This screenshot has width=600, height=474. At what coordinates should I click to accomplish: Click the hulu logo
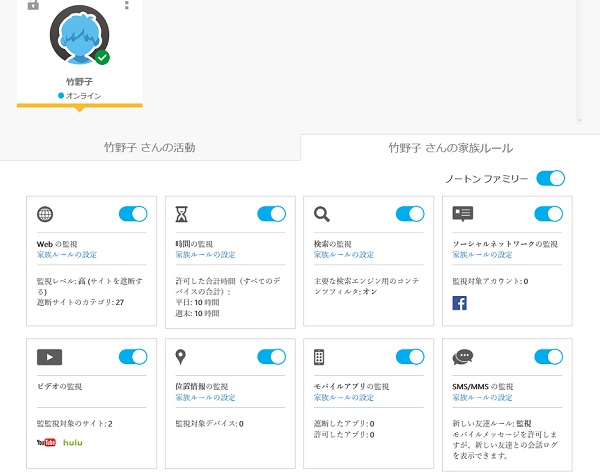73,443
